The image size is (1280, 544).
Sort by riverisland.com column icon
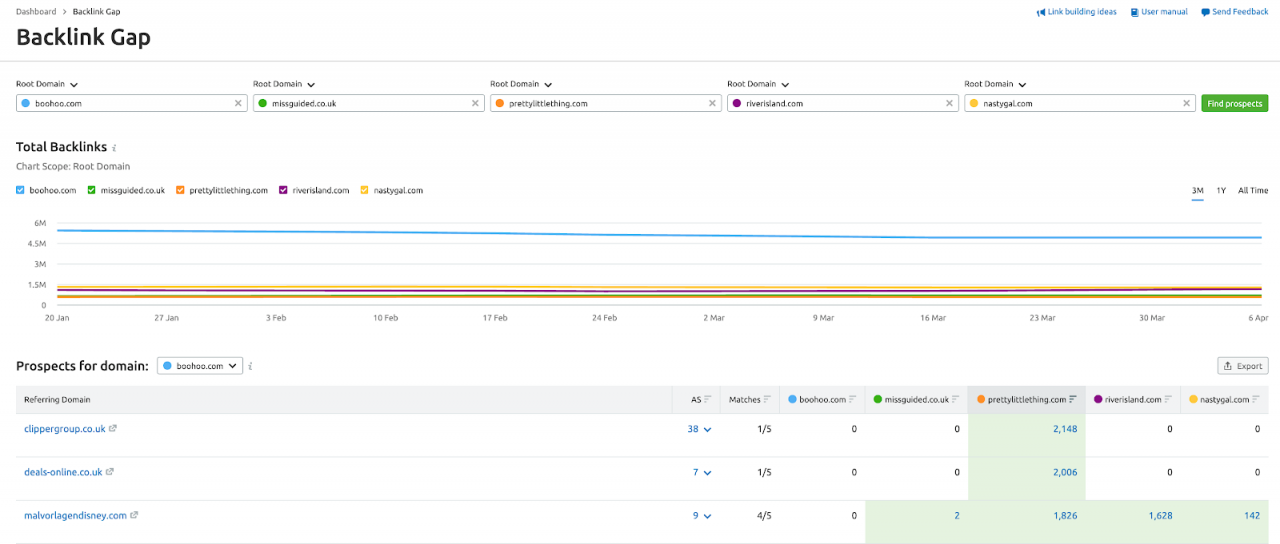(x=1169, y=399)
